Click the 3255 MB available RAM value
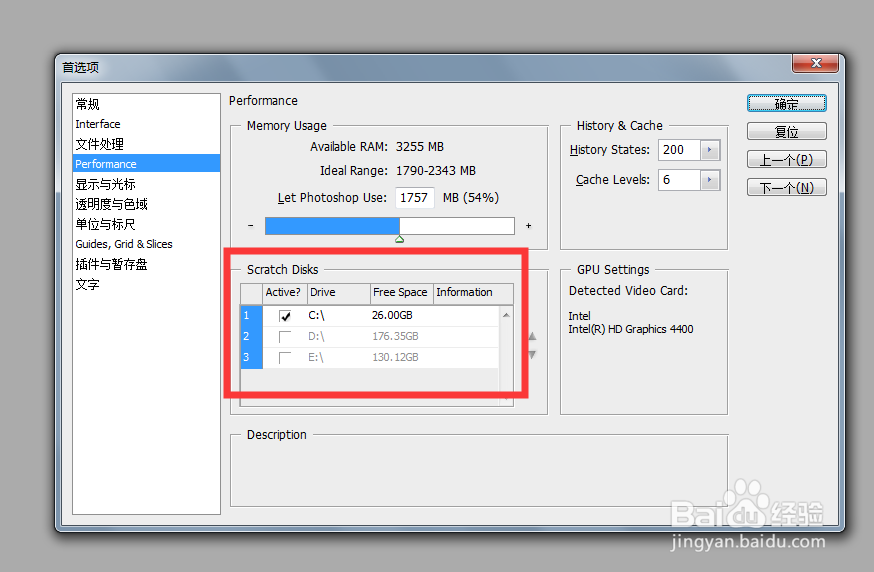 point(420,147)
